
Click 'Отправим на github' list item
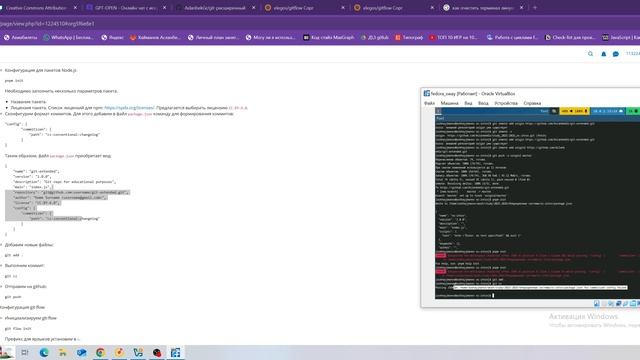click(26, 287)
